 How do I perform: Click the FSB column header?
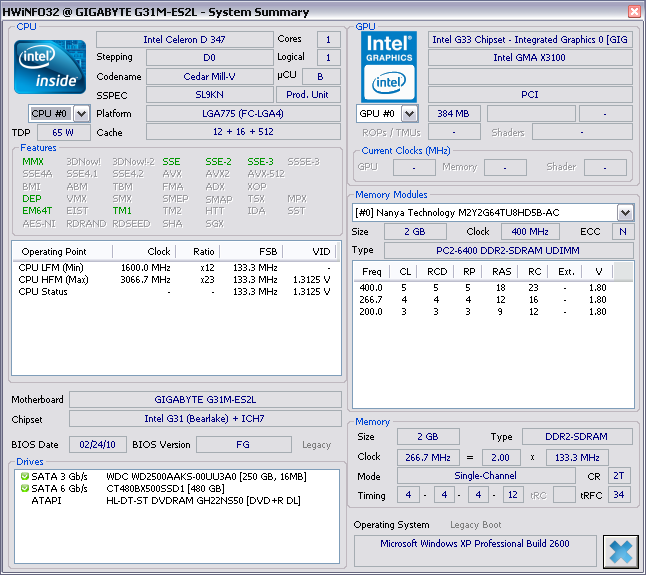[251, 251]
